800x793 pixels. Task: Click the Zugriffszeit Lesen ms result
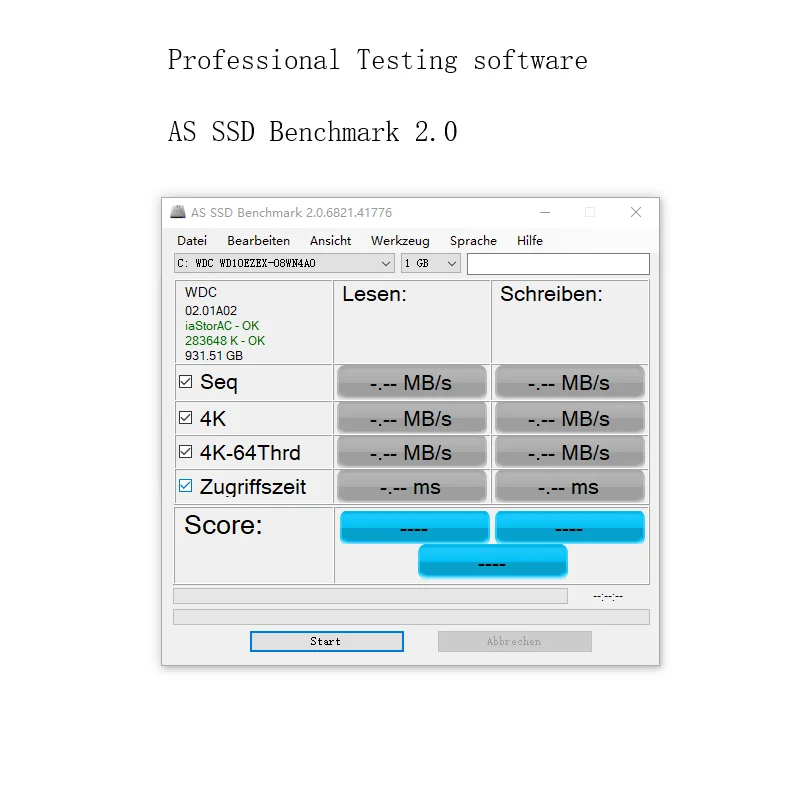click(x=412, y=487)
